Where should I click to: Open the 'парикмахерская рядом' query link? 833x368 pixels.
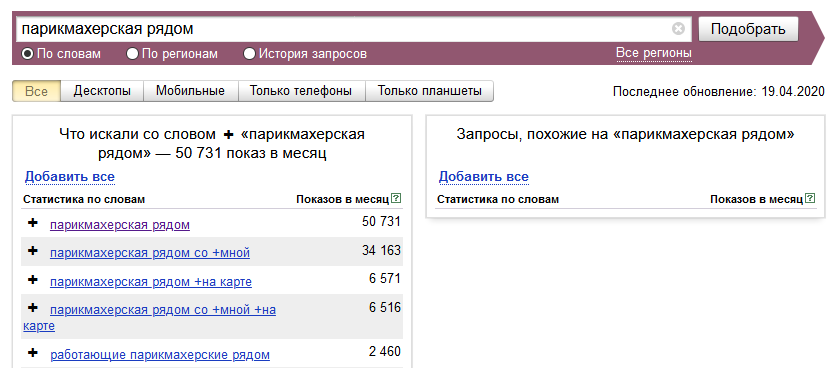click(120, 225)
